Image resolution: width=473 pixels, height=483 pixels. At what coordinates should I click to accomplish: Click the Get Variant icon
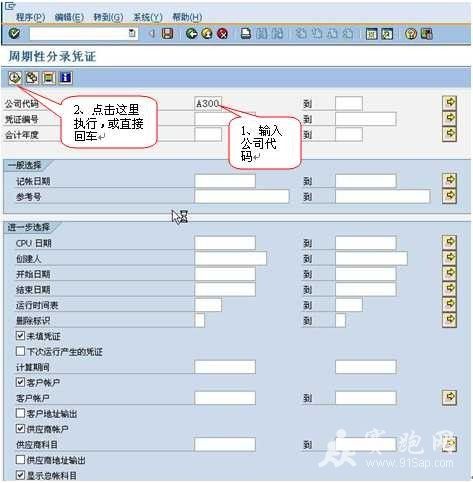pyautogui.click(x=32, y=78)
